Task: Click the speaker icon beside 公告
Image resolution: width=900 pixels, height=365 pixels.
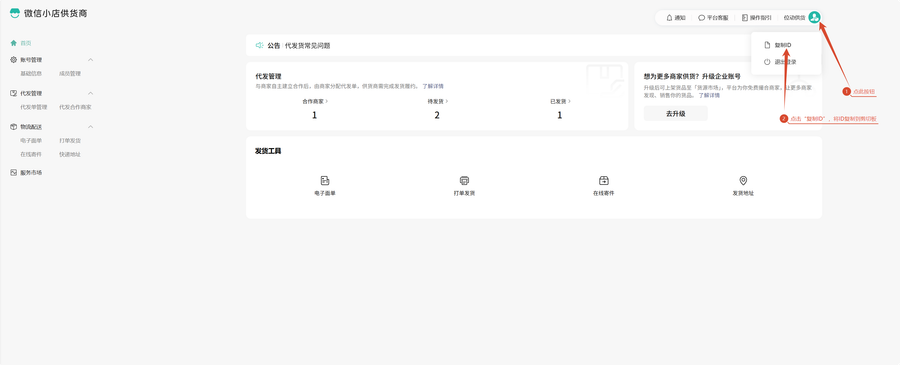Action: 259,45
